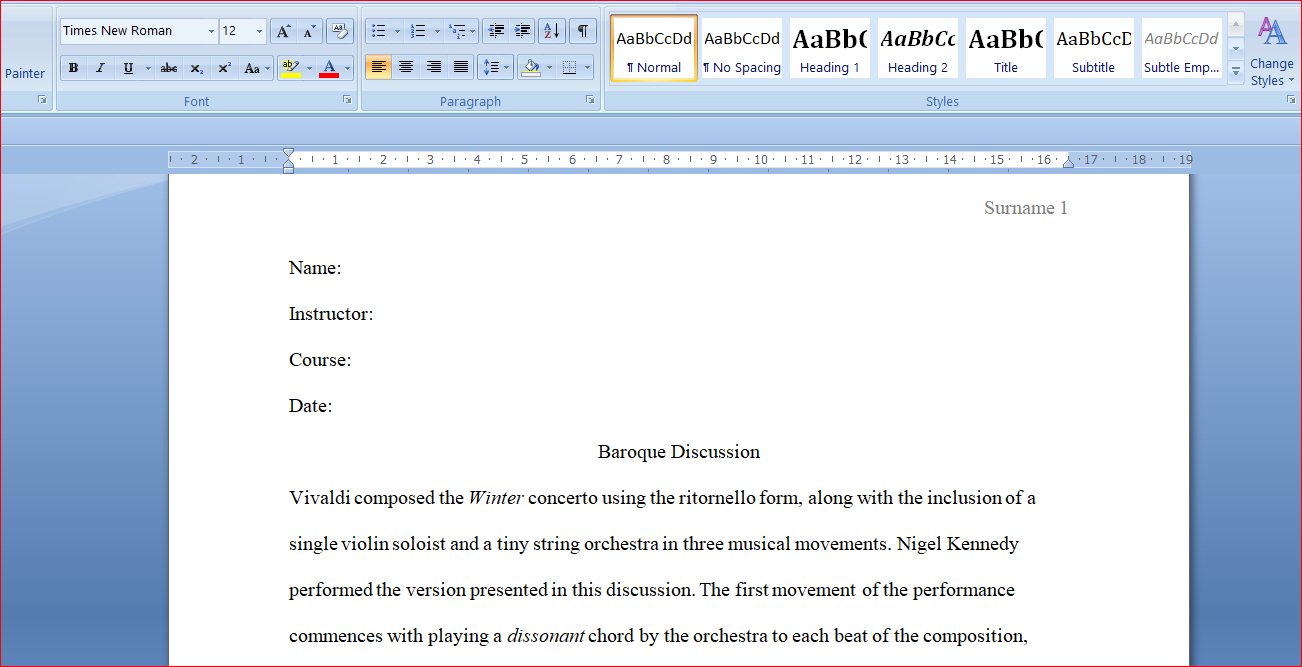Click the Grow Font icon
This screenshot has width=1302, height=667.
pyautogui.click(x=283, y=31)
